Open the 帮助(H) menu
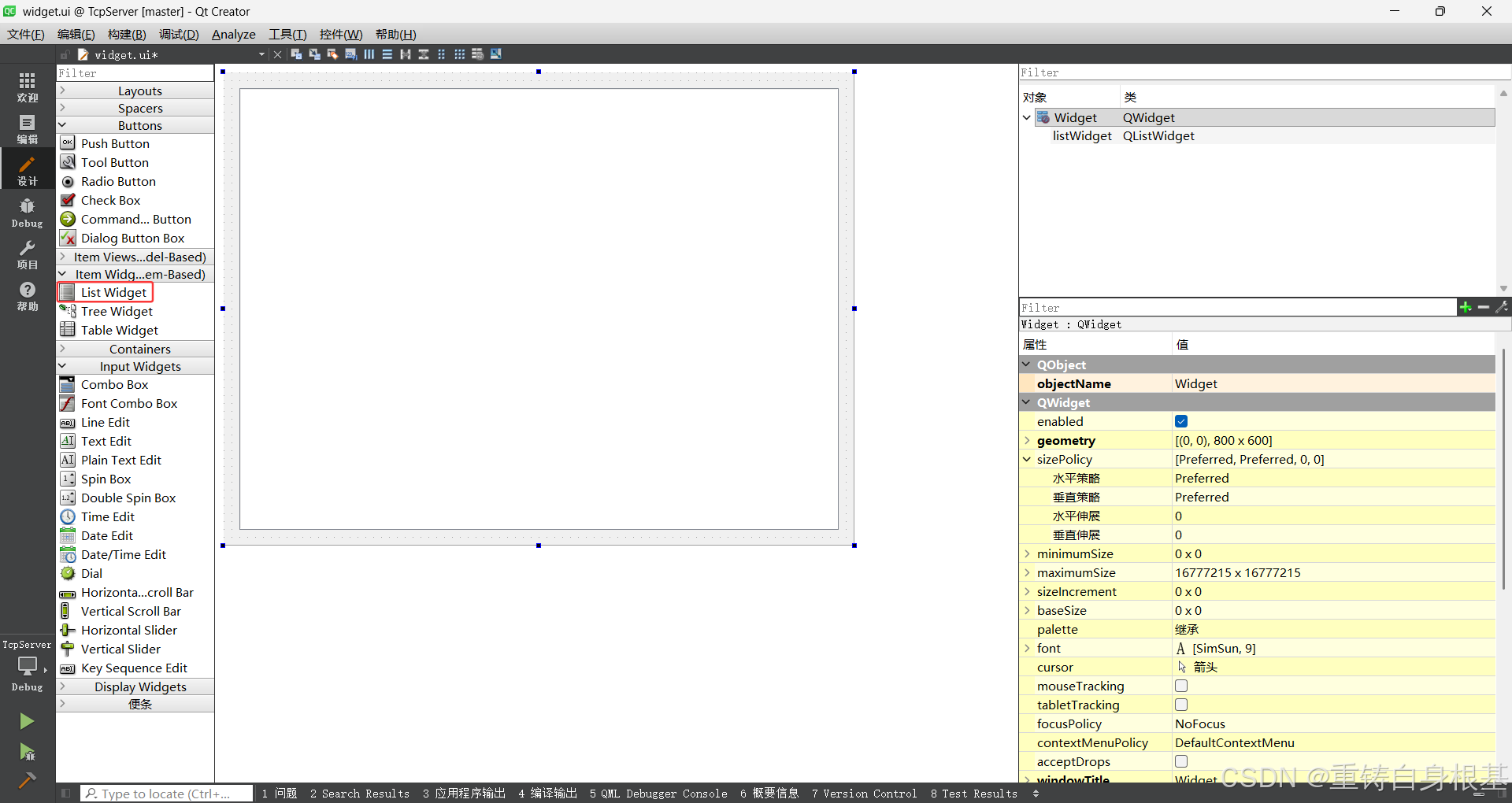This screenshot has width=1512, height=803. [x=396, y=34]
